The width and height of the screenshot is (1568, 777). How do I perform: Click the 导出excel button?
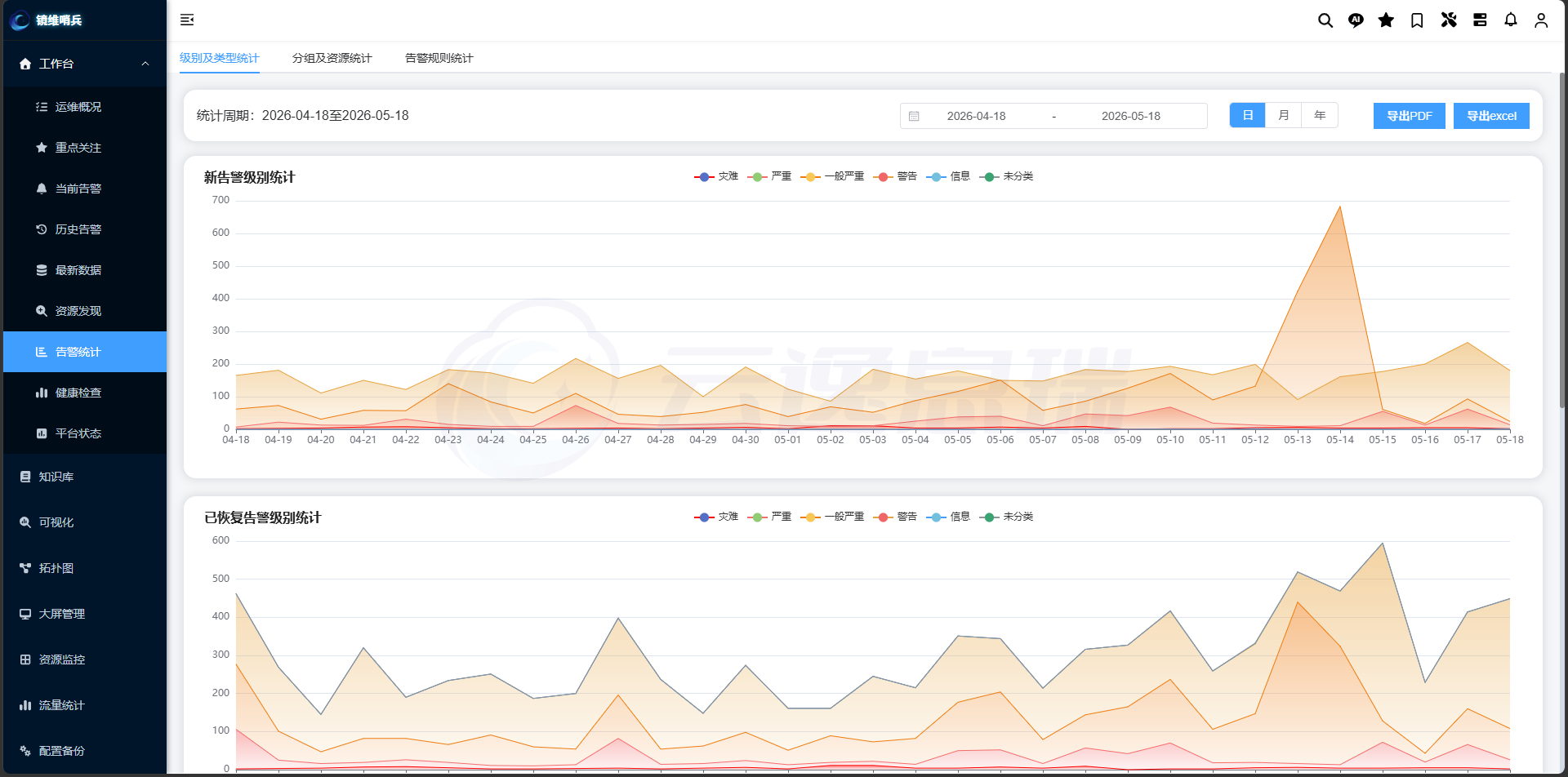click(x=1491, y=116)
